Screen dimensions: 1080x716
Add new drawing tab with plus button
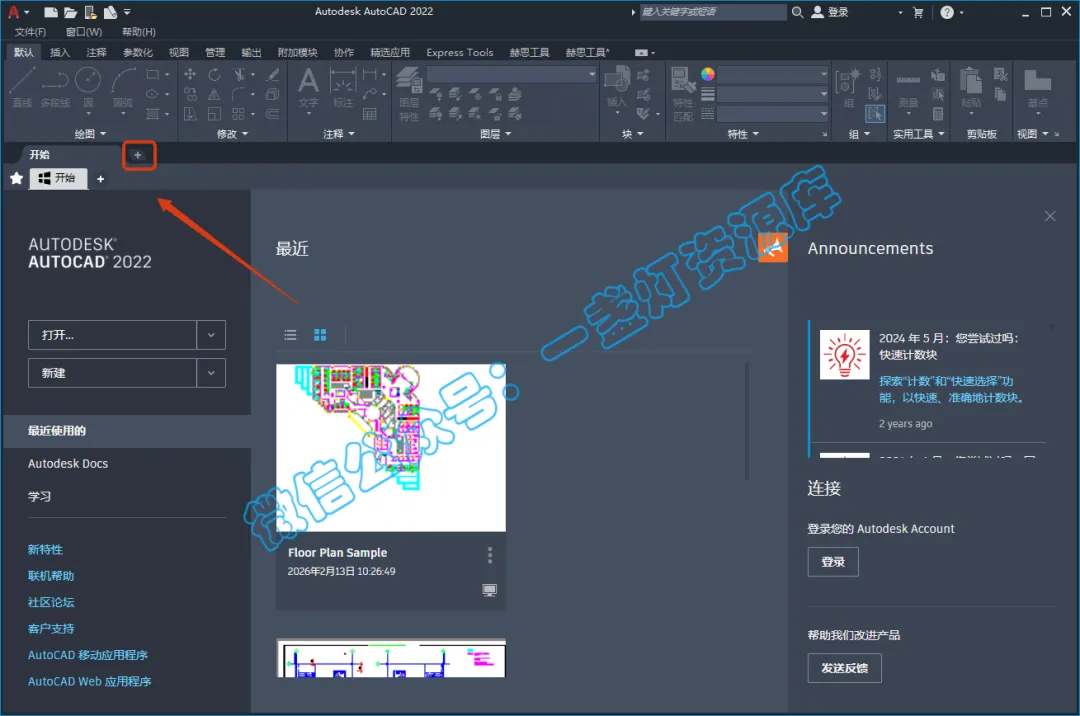(138, 155)
